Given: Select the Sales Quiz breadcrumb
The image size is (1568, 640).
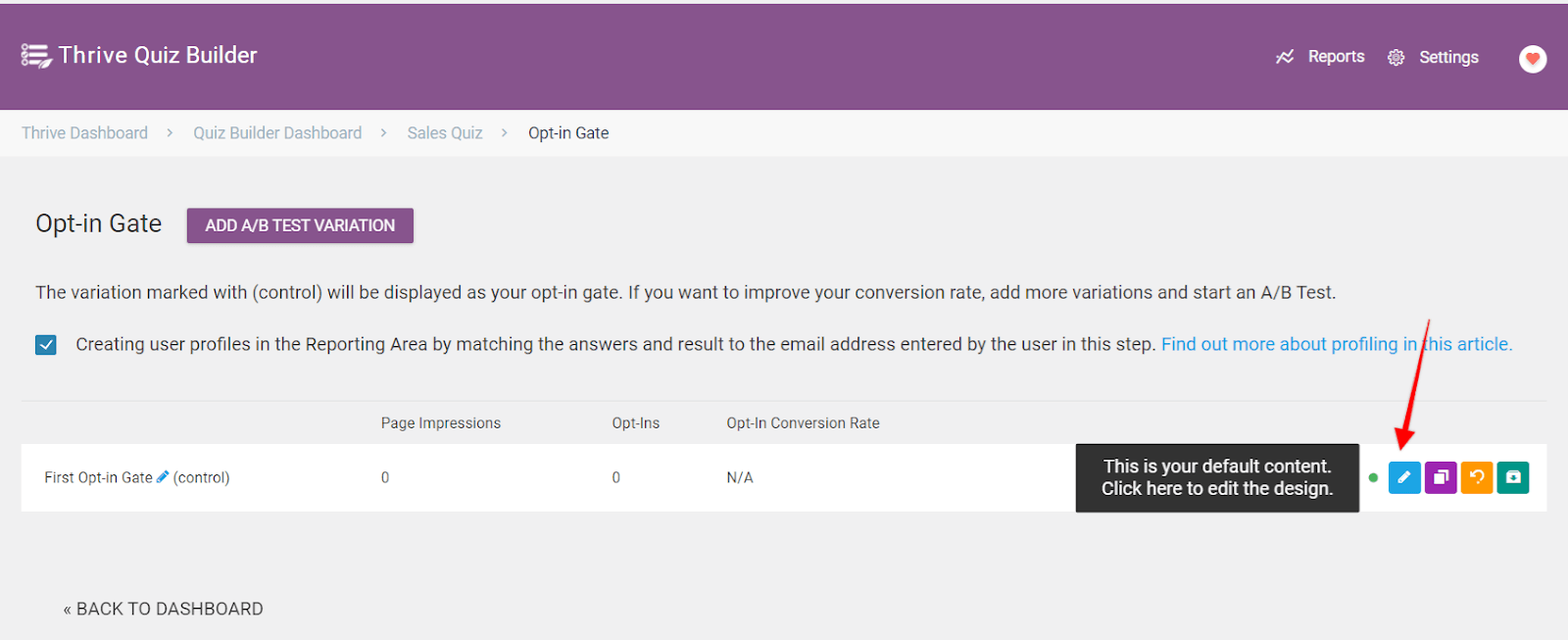Looking at the screenshot, I should click(x=445, y=133).
